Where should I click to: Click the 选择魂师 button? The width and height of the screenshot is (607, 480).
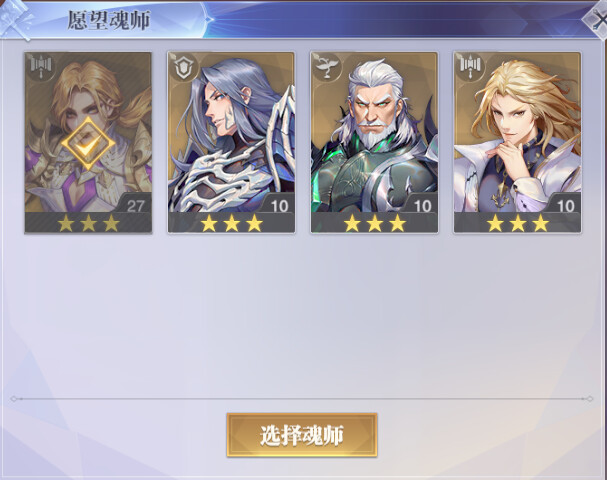coord(302,435)
